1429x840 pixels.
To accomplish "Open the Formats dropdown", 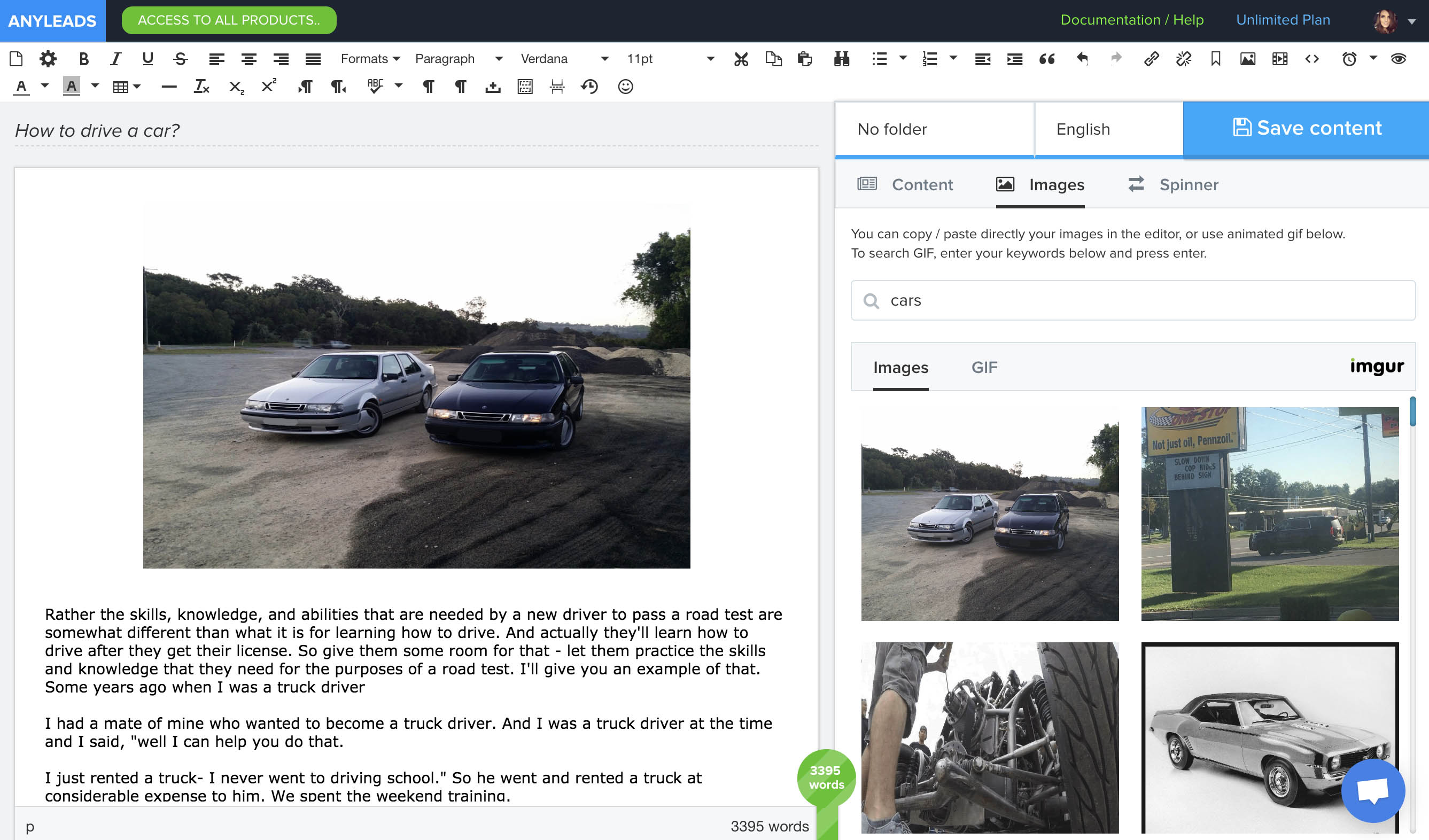I will [370, 58].
